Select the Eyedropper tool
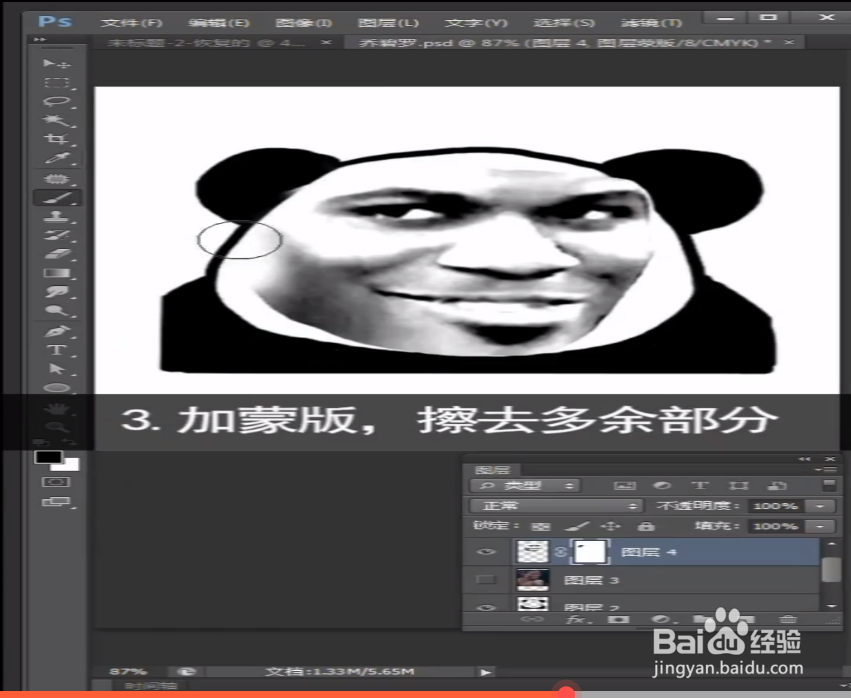This screenshot has width=851, height=698. (x=56, y=158)
